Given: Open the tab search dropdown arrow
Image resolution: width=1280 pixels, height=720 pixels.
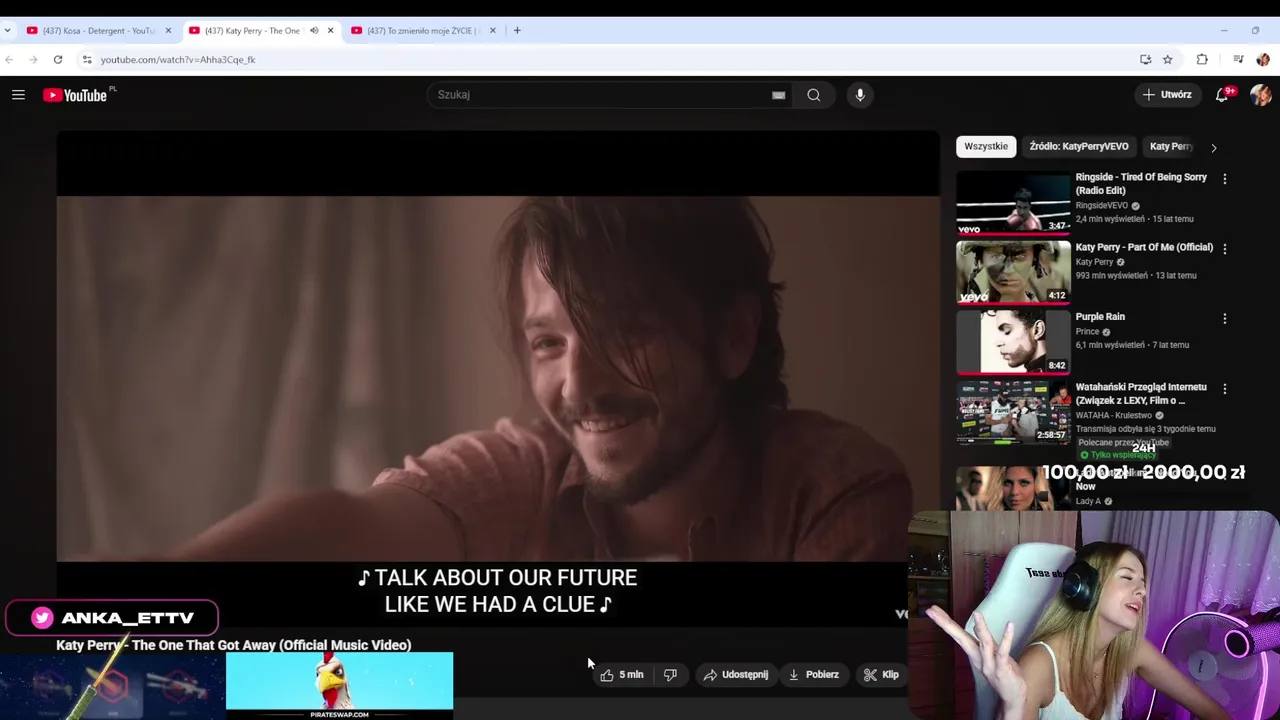Looking at the screenshot, I should pos(7,31).
